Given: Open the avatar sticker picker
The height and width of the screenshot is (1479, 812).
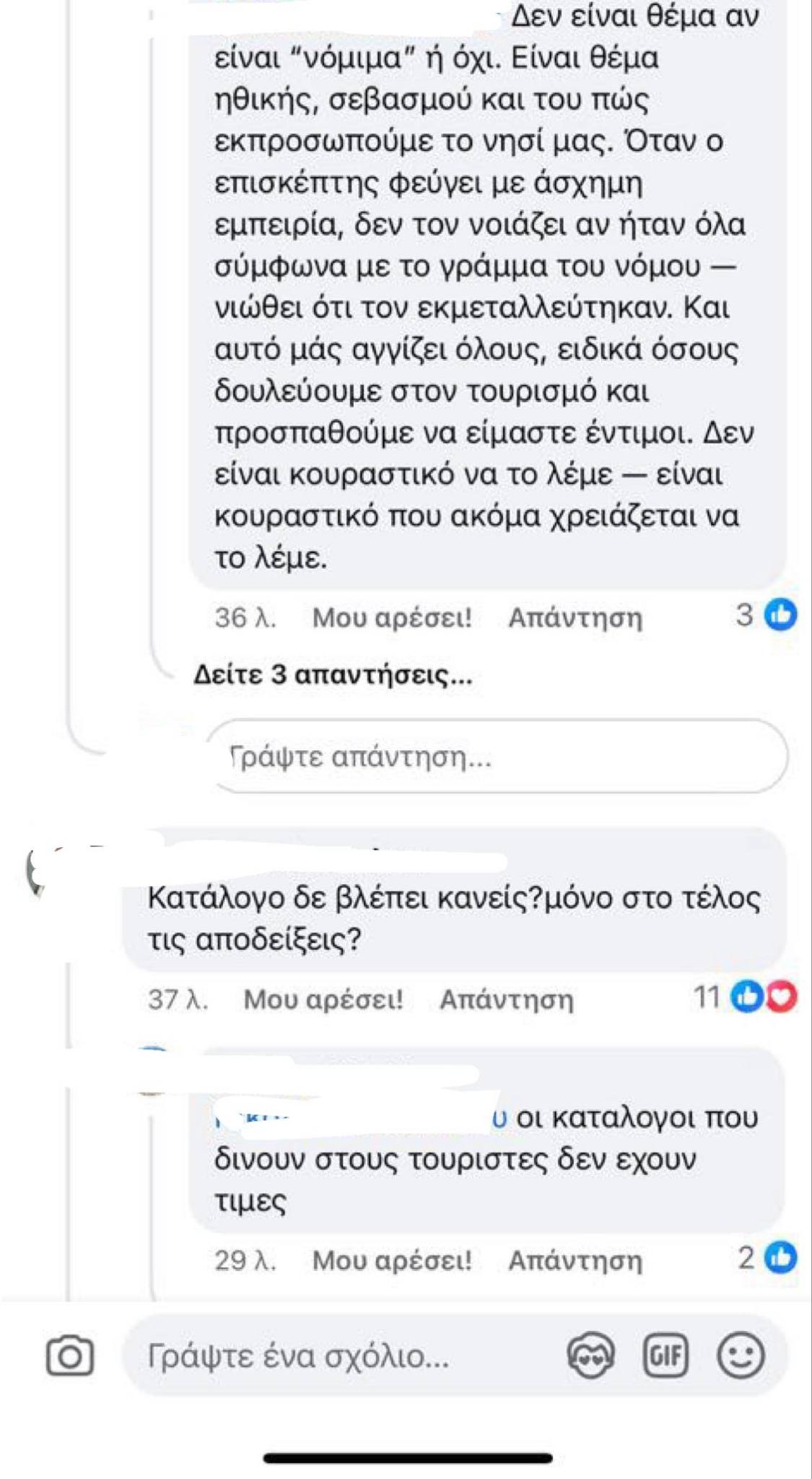Looking at the screenshot, I should point(591,1355).
